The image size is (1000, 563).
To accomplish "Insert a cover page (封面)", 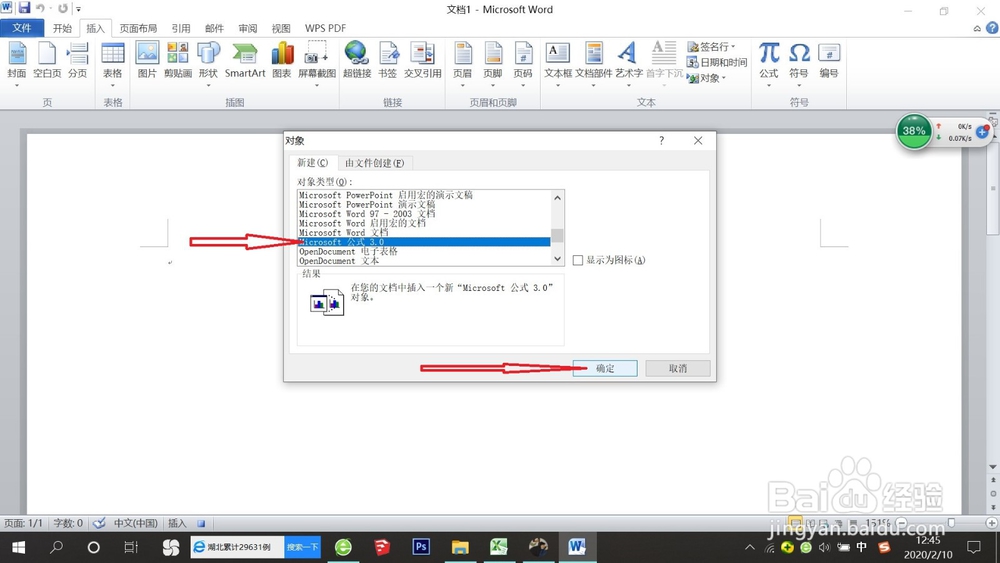I will pos(17,62).
